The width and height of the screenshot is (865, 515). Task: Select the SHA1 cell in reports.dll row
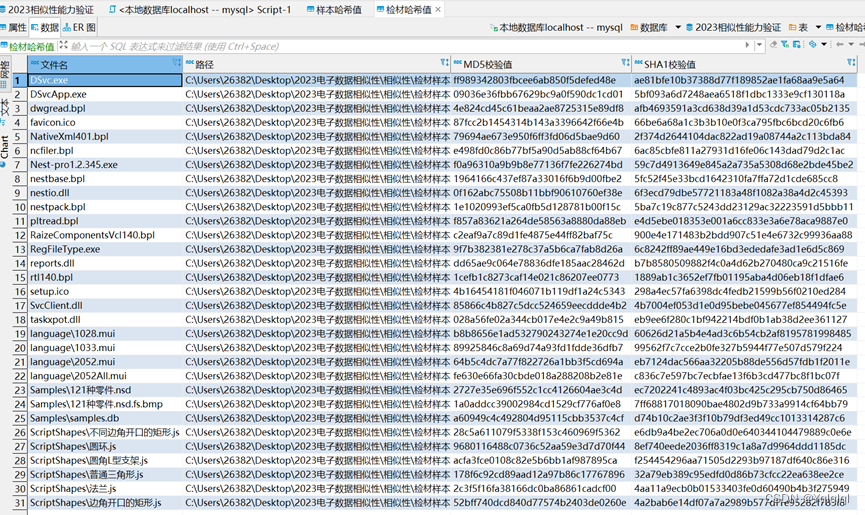point(745,264)
